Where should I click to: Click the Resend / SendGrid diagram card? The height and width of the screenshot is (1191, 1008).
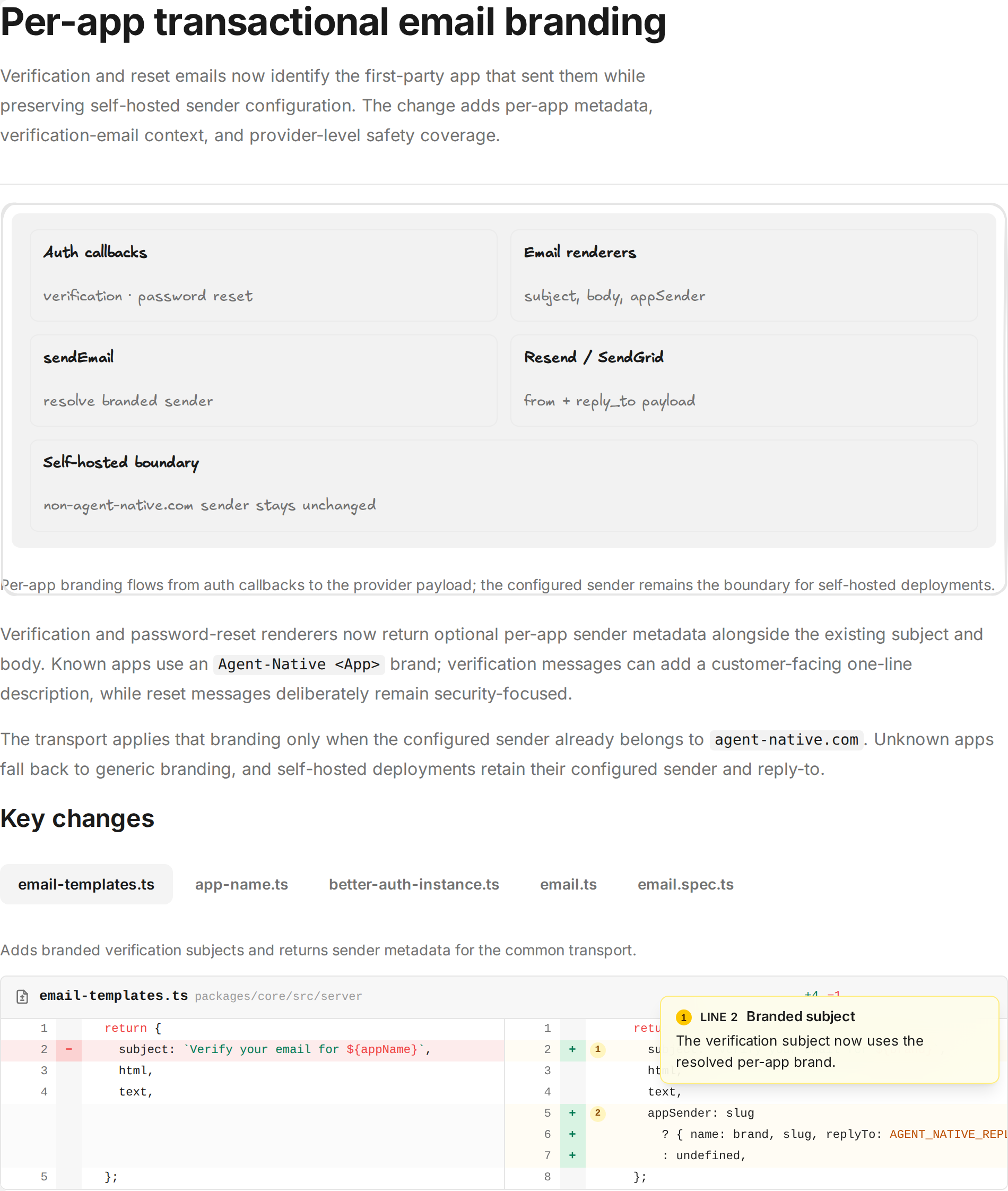[744, 380]
